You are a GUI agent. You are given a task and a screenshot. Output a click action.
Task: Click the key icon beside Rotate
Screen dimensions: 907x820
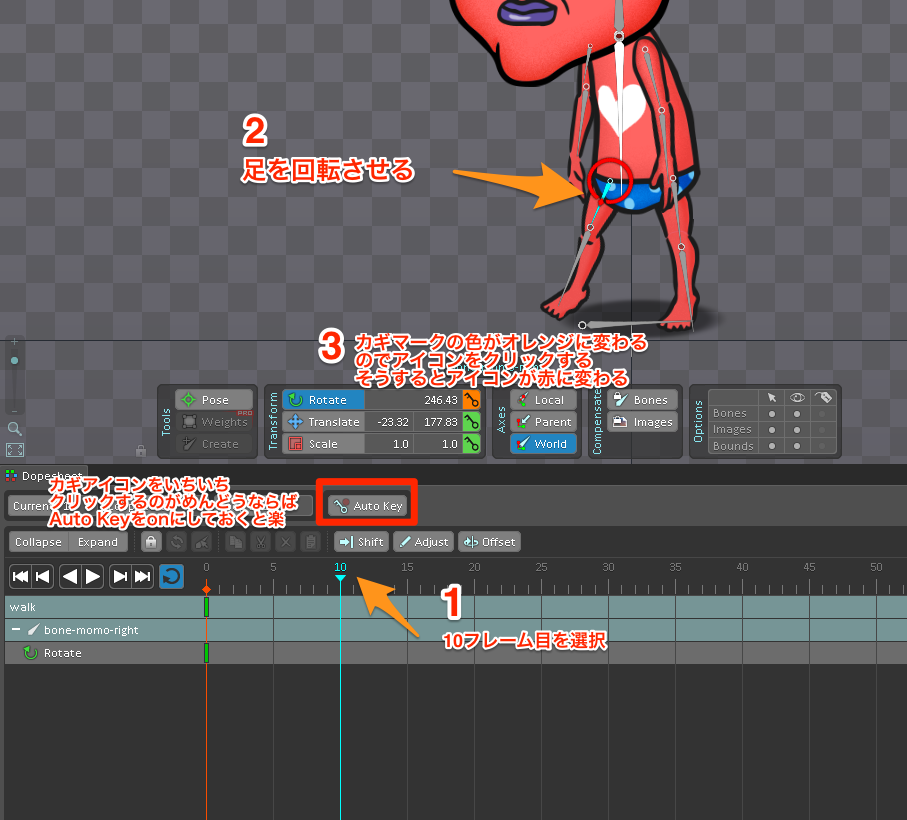(471, 399)
